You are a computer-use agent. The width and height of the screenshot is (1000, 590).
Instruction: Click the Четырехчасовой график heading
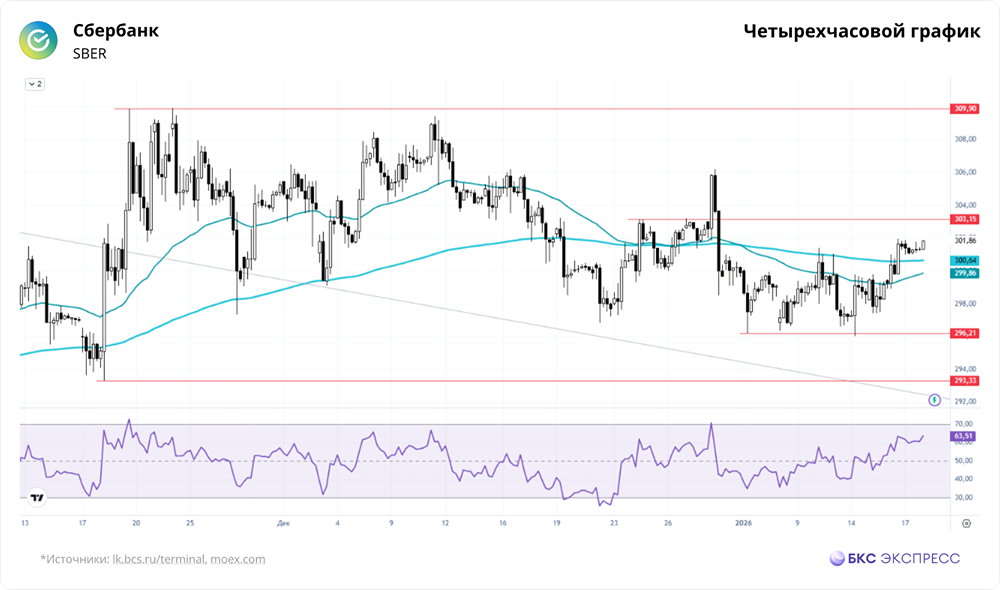click(x=862, y=31)
